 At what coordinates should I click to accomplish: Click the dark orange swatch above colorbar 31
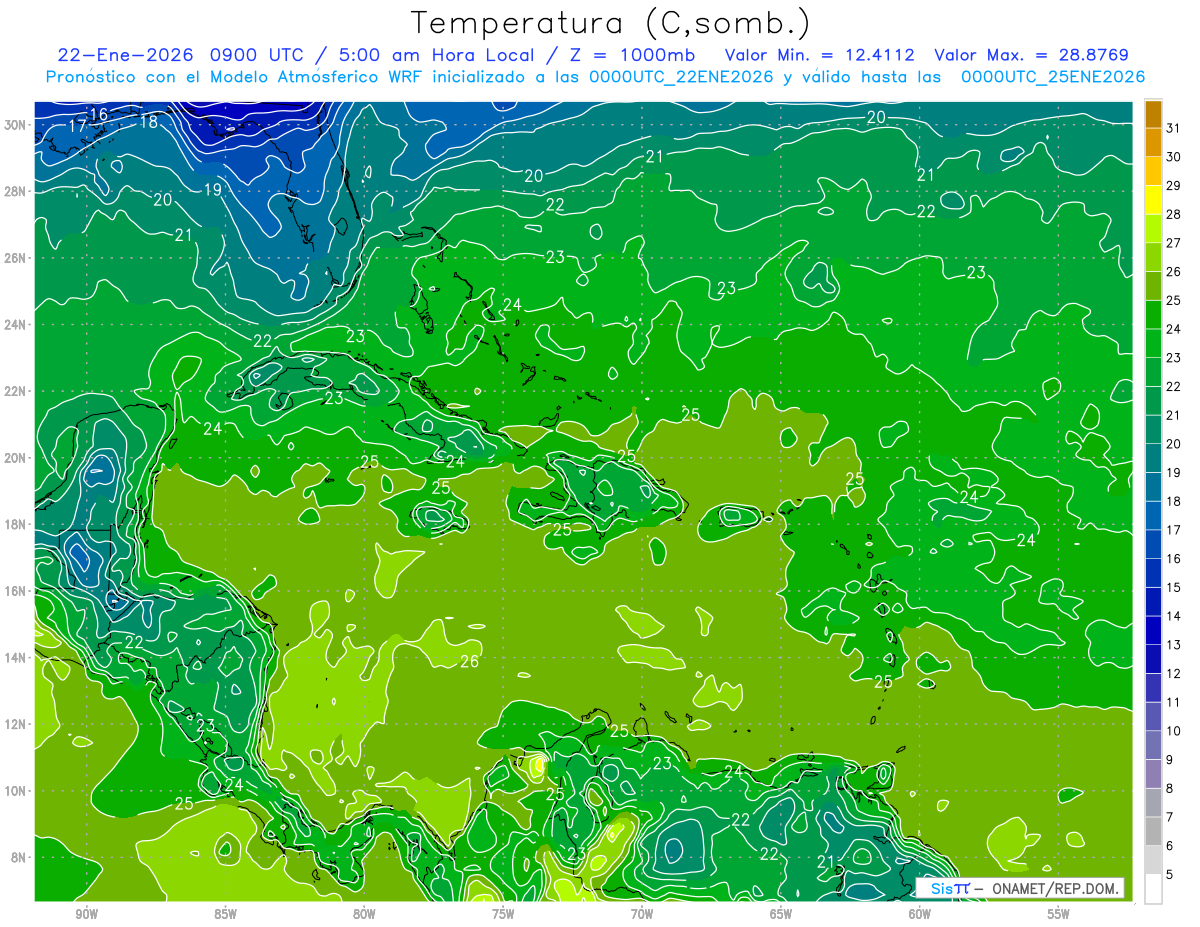click(1153, 113)
